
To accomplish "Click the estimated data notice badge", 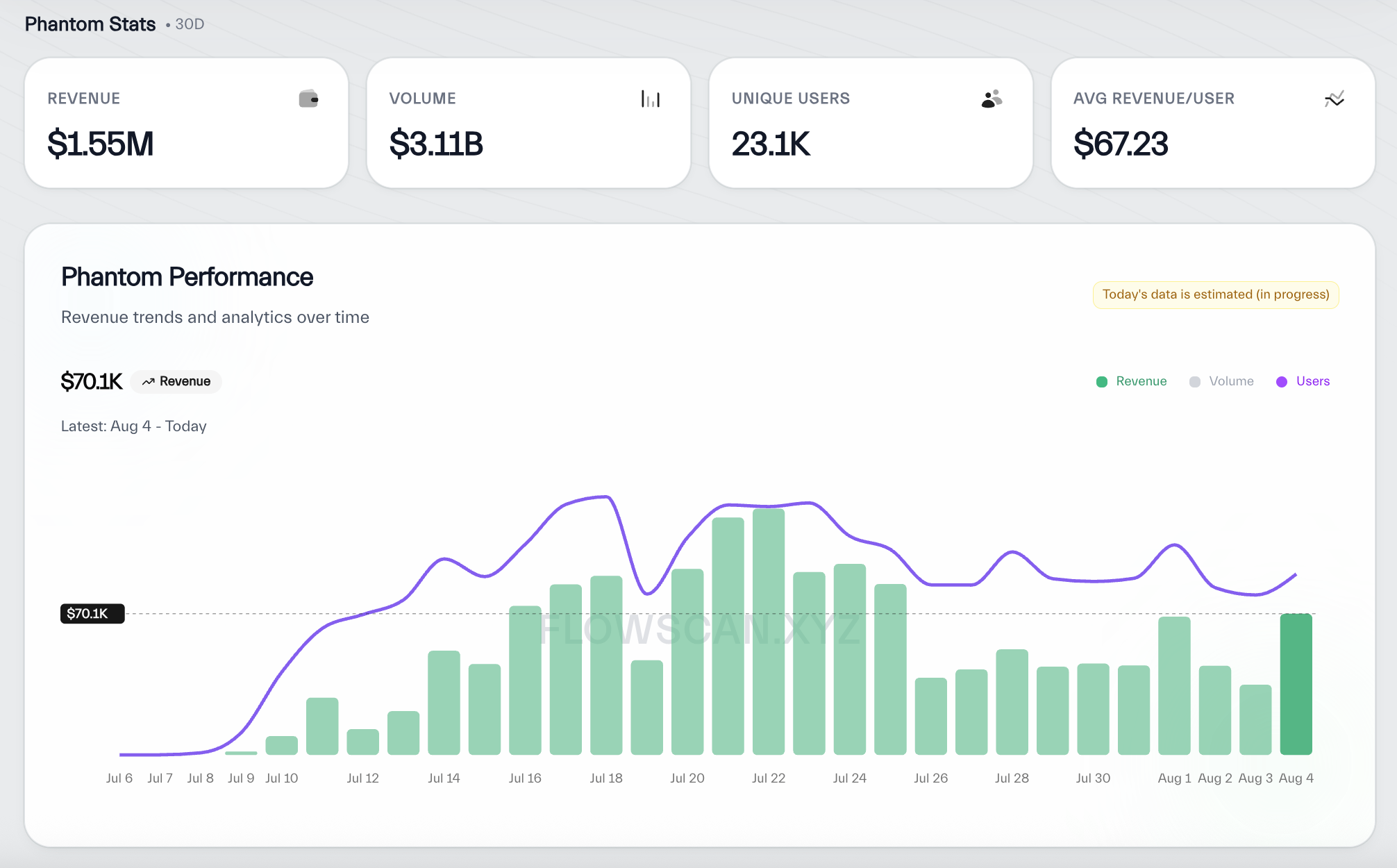I will click(1215, 294).
